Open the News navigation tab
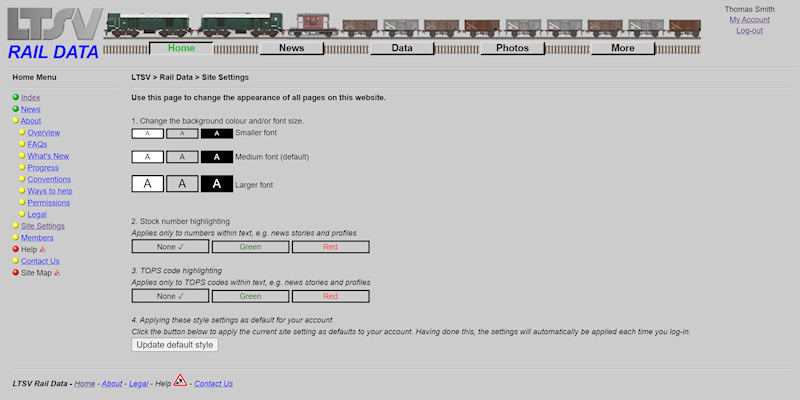 [291, 48]
